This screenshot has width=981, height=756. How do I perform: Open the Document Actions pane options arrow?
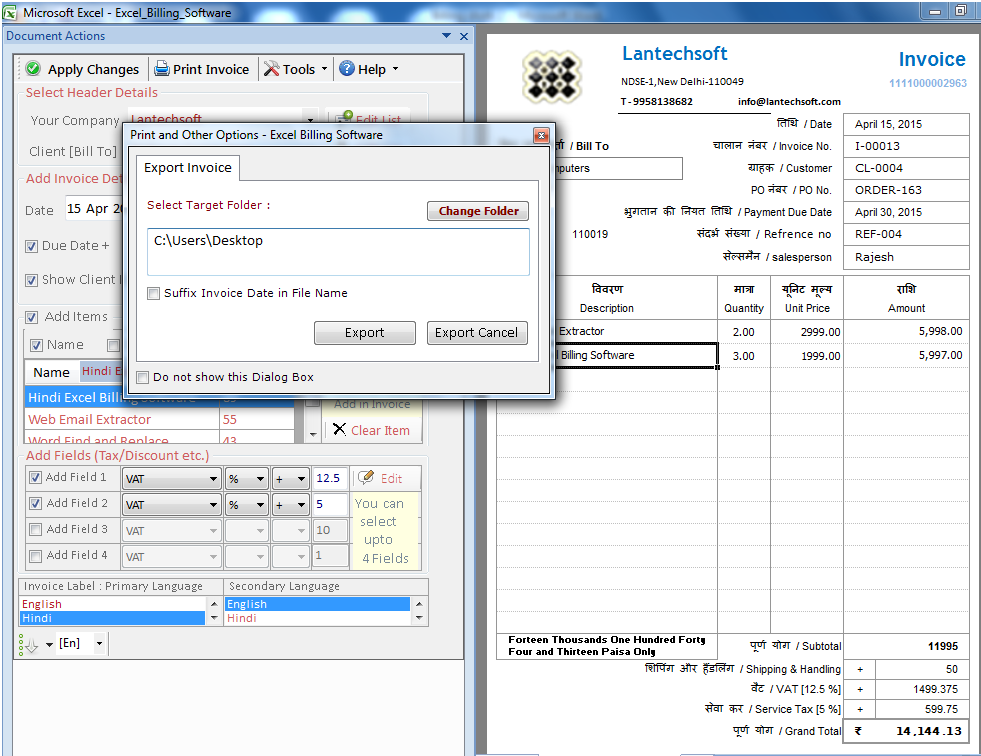(446, 36)
